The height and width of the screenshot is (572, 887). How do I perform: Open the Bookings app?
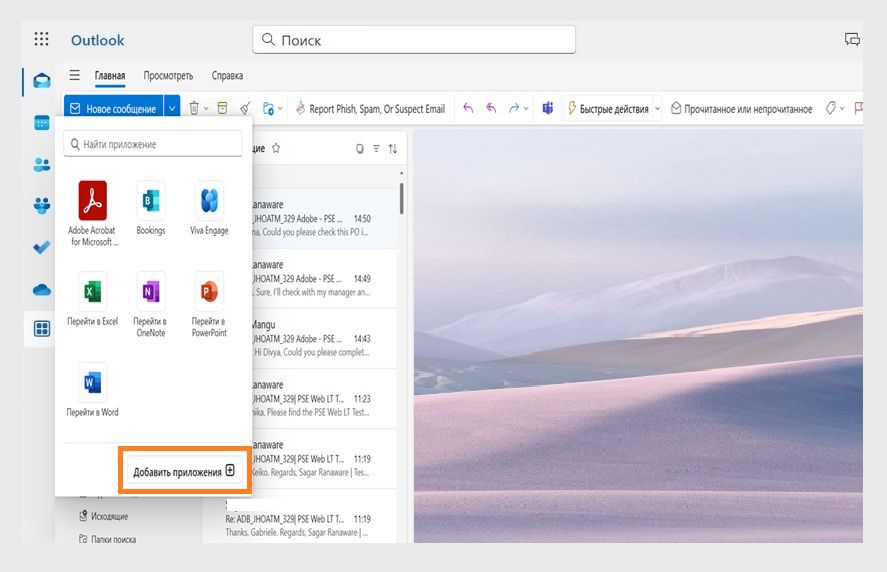pyautogui.click(x=150, y=208)
